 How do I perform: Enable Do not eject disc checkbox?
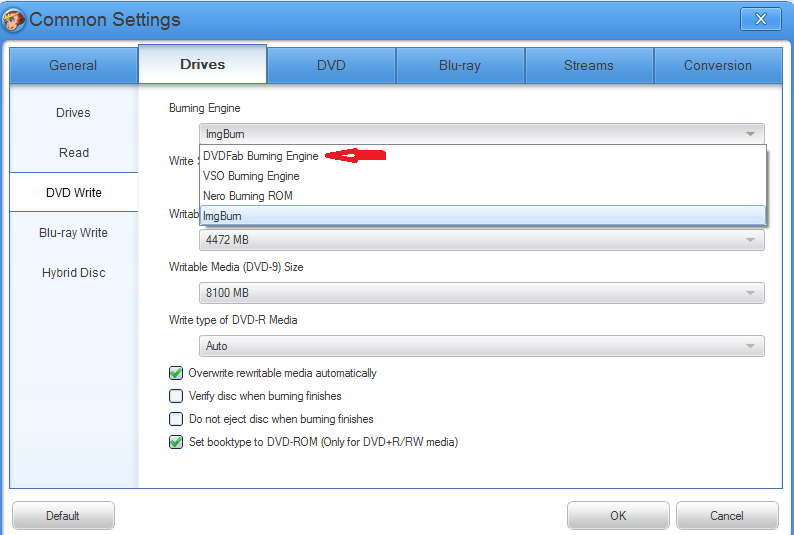click(176, 419)
